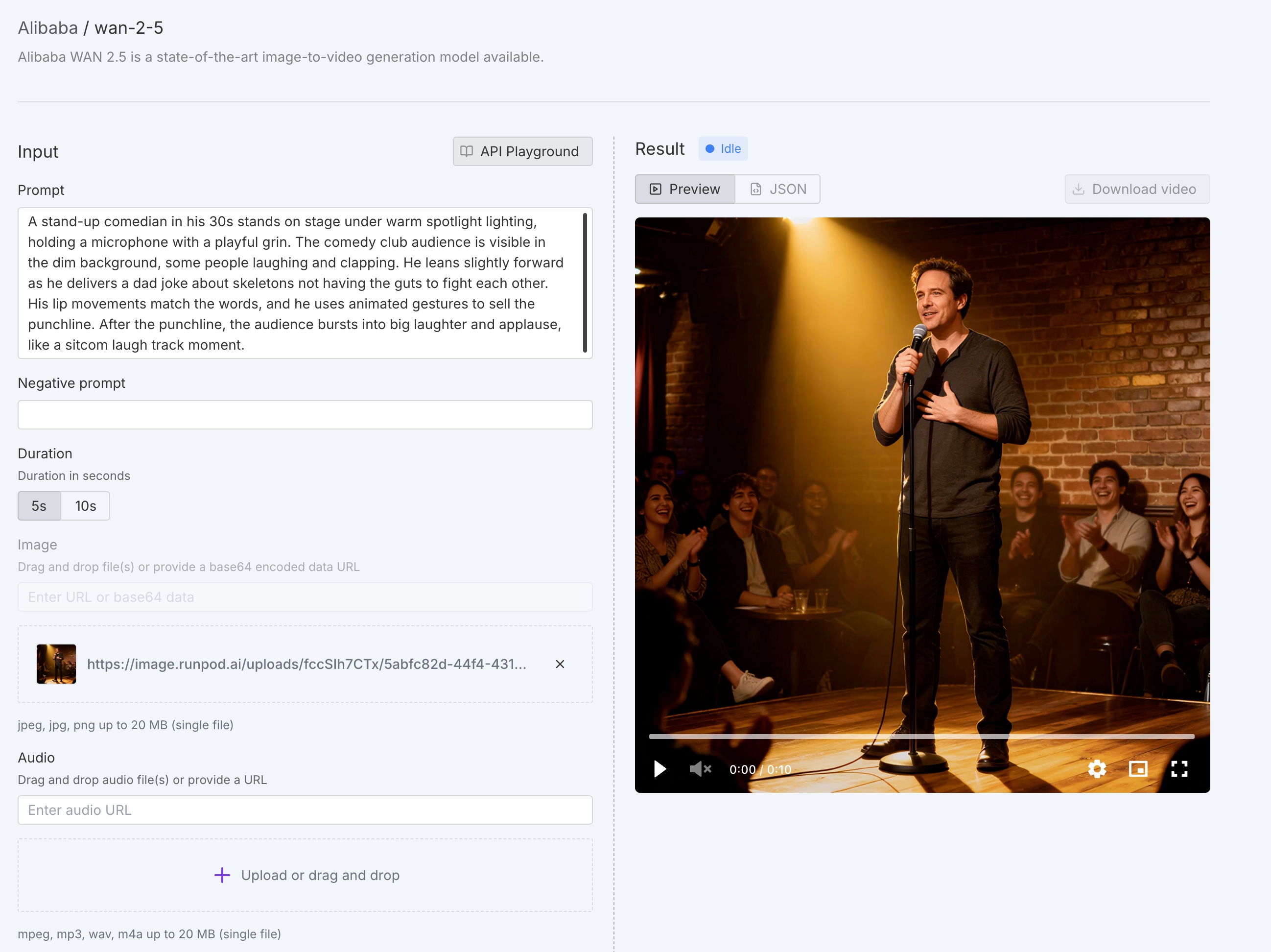Screen dimensions: 1271x952
Task: Focus the Enter audio URL field
Action: [x=305, y=810]
